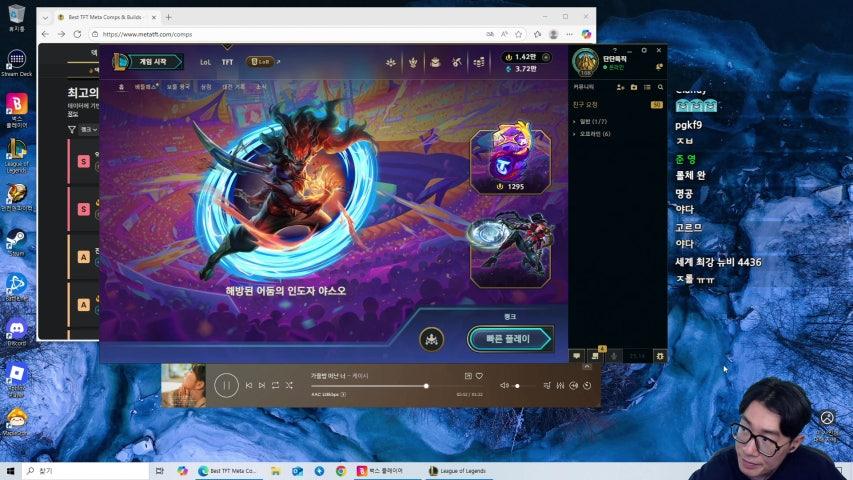Open the hammer crafting icon in client header
The image size is (853, 480).
click(x=457, y=63)
